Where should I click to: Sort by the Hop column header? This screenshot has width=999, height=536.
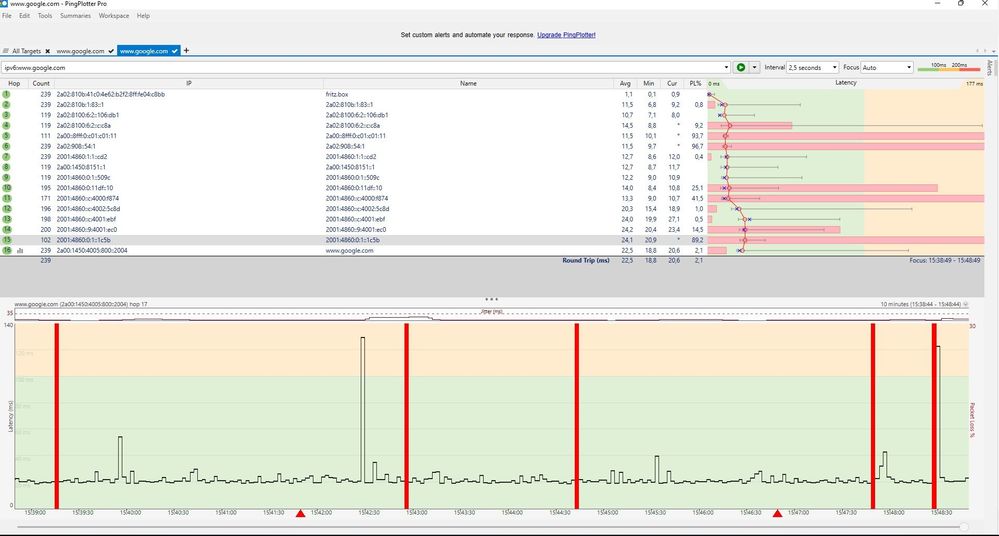pos(14,83)
